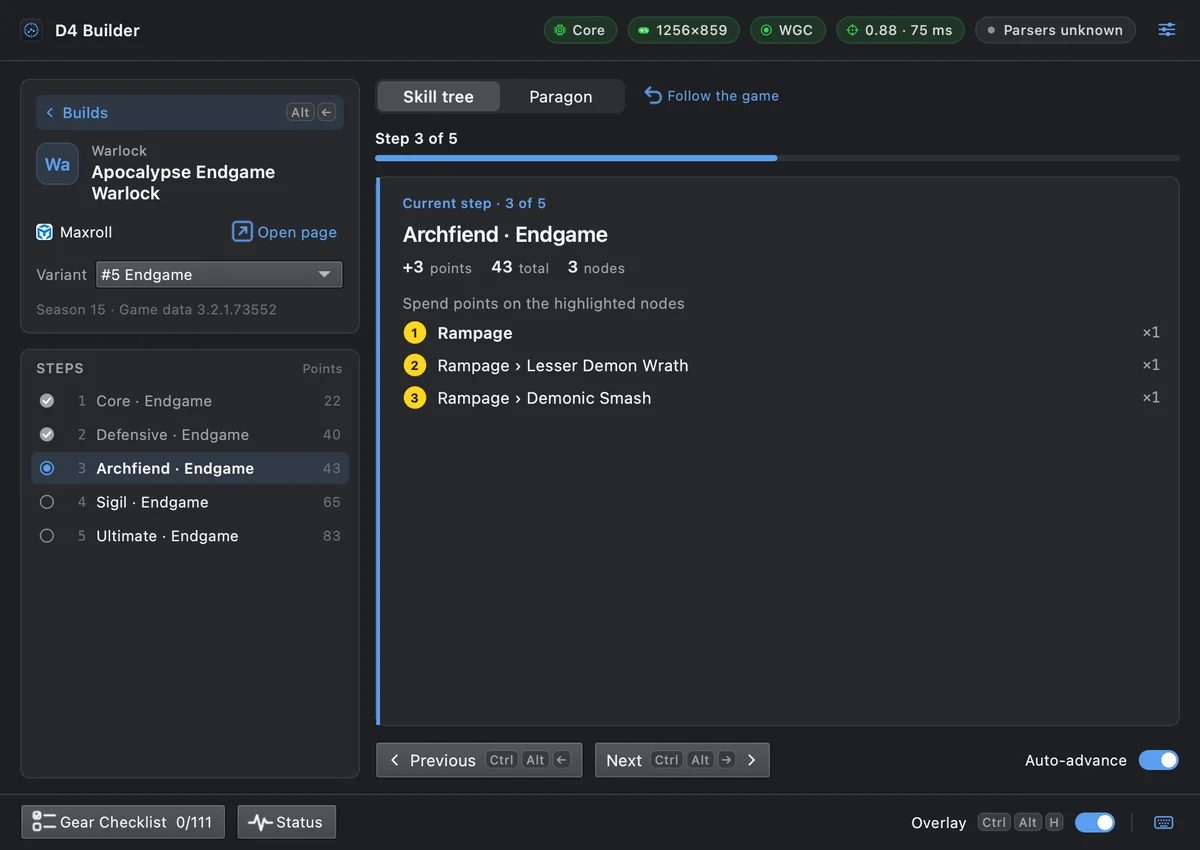
Task: Click the Next step button
Action: point(682,760)
